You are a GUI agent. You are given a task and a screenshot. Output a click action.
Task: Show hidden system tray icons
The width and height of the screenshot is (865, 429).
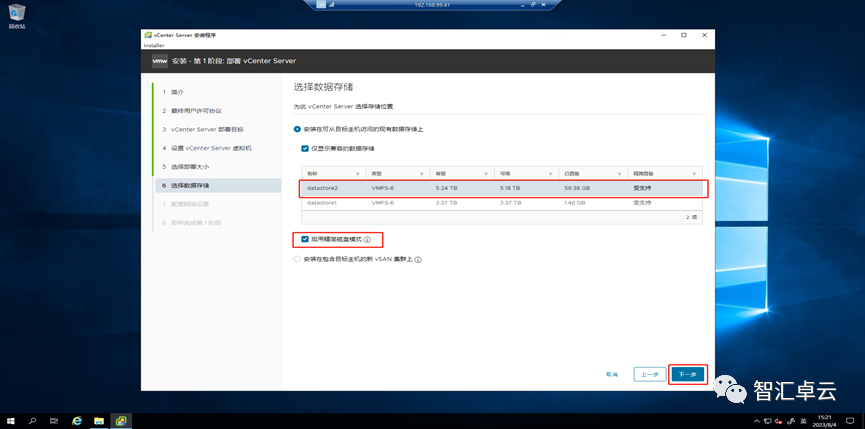(x=759, y=421)
